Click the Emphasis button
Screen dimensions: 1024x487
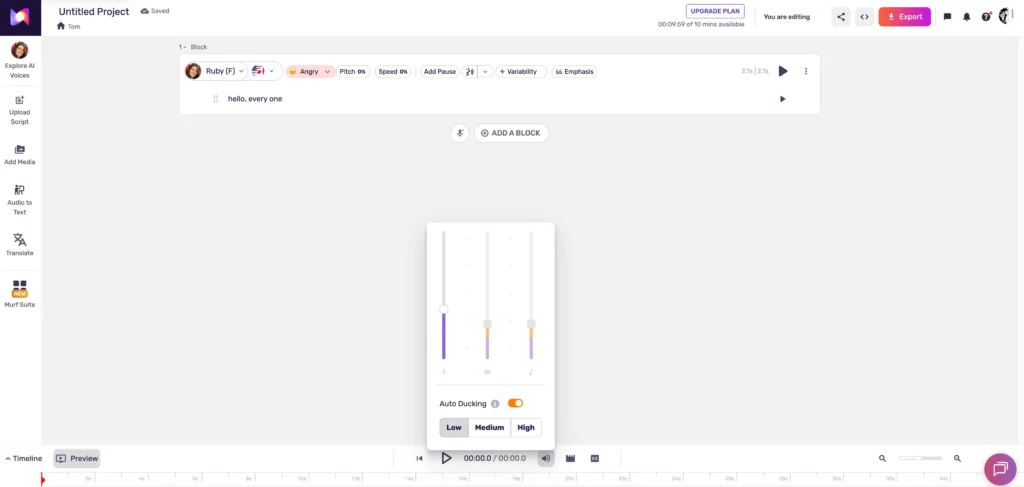click(x=574, y=71)
